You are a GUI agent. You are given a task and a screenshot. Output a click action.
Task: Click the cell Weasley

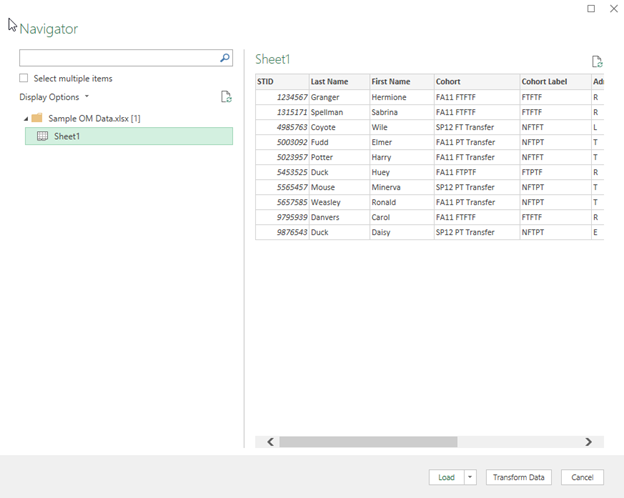tap(339, 202)
